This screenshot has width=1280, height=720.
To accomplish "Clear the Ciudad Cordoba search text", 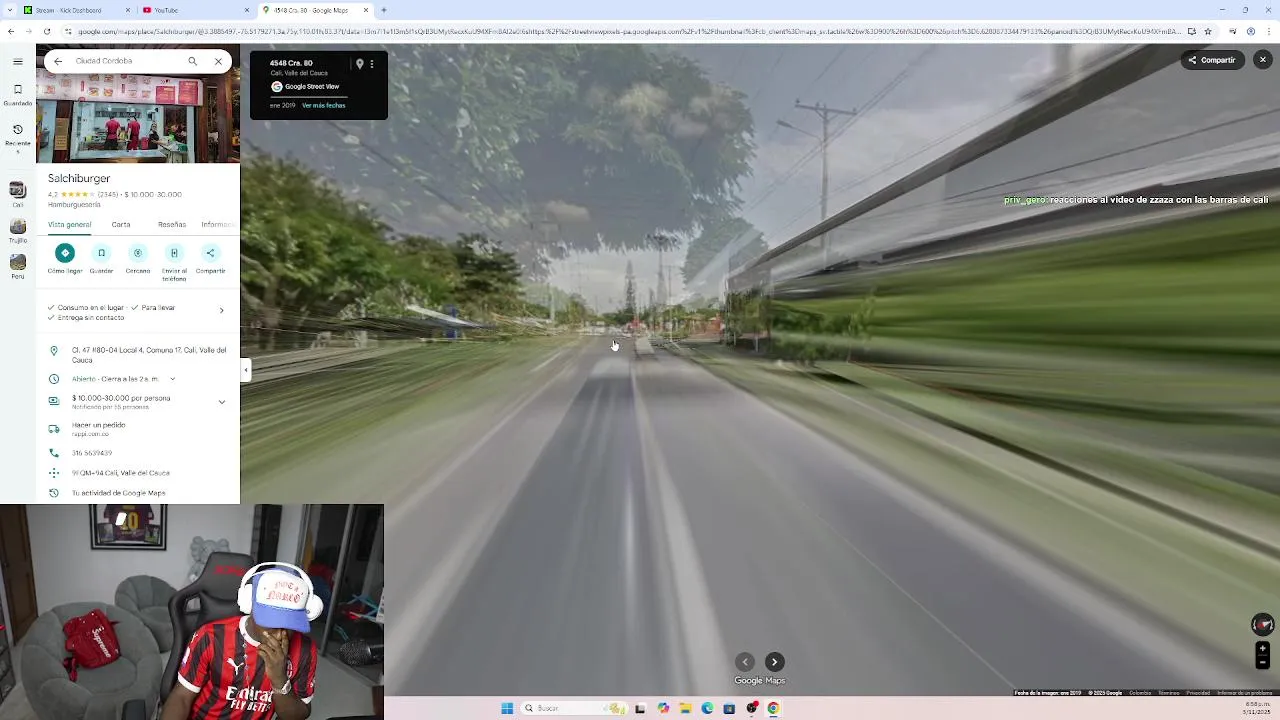I will click(218, 61).
